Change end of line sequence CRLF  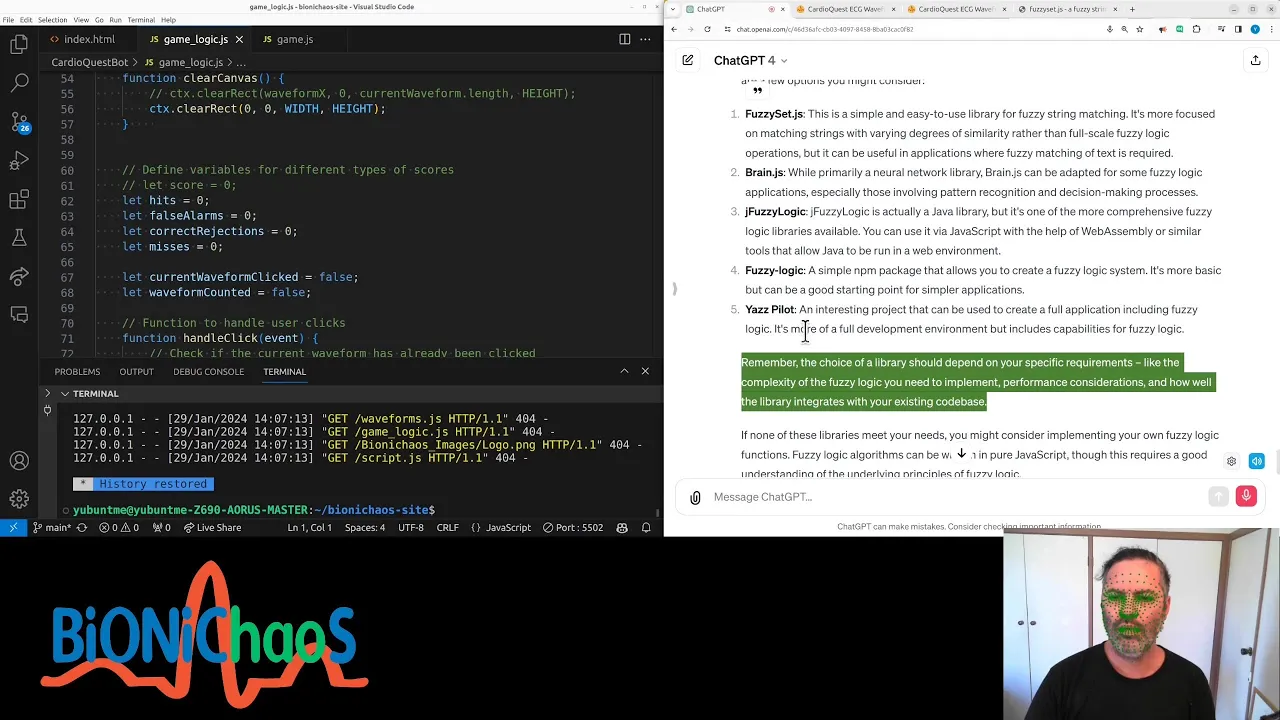tap(447, 527)
